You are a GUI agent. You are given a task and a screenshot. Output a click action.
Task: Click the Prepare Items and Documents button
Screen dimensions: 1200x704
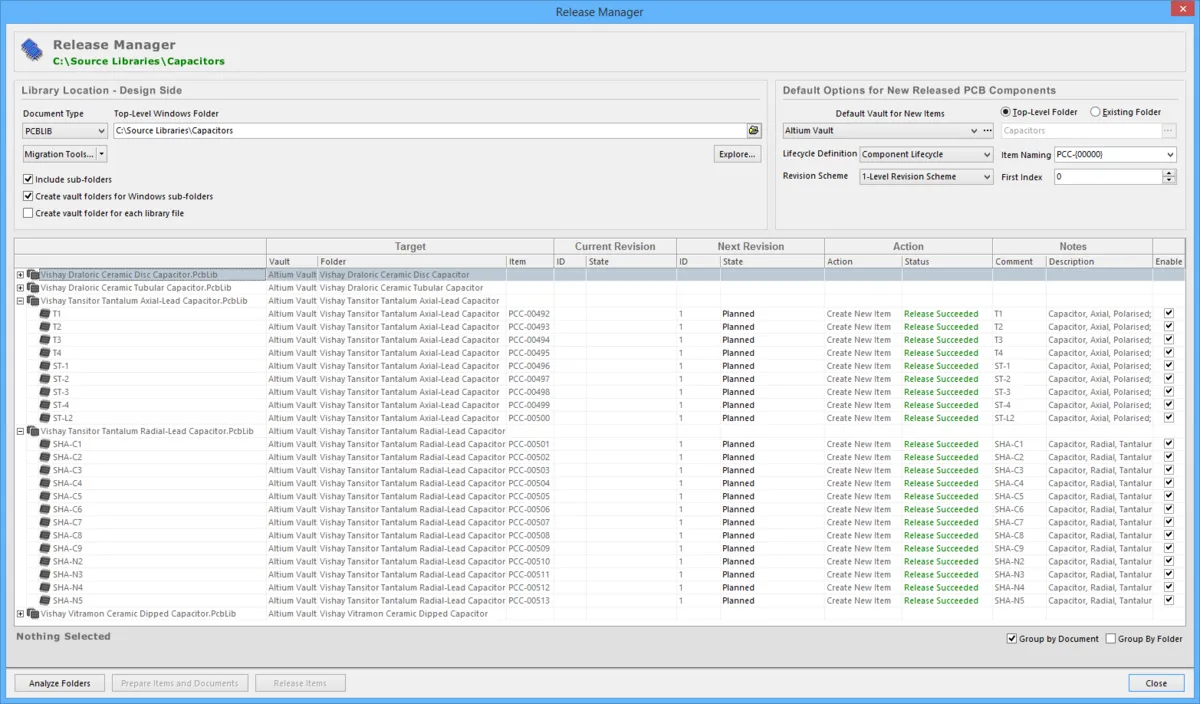point(179,683)
